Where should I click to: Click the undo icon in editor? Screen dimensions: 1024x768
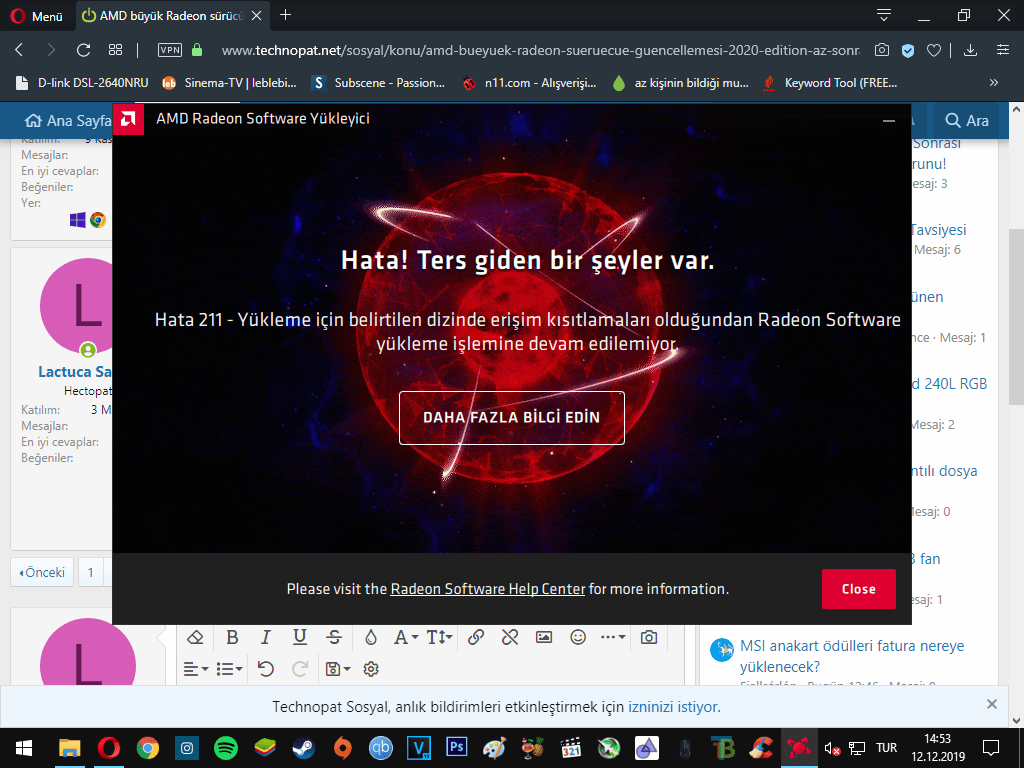tap(266, 669)
